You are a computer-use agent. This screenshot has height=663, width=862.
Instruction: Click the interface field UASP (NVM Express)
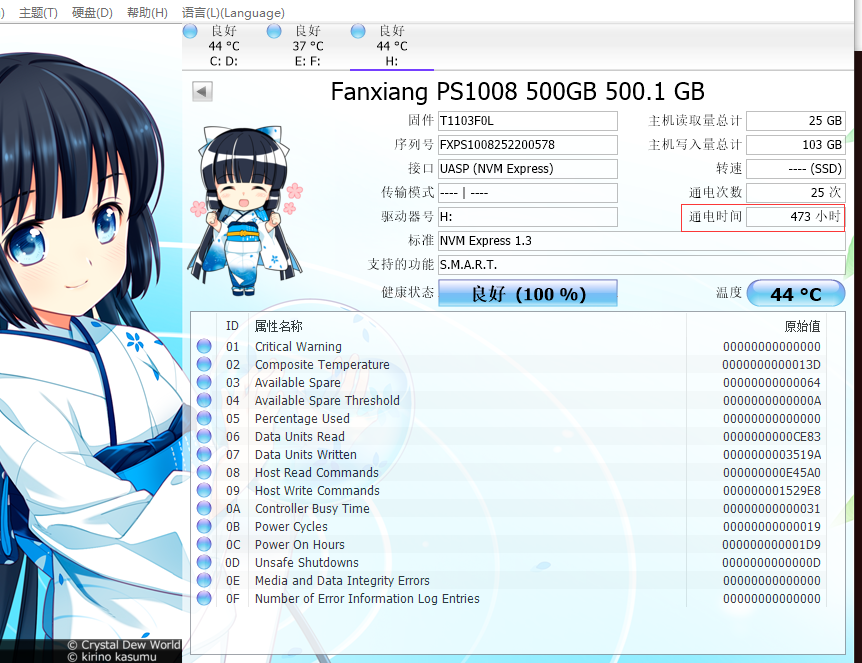tap(528, 169)
